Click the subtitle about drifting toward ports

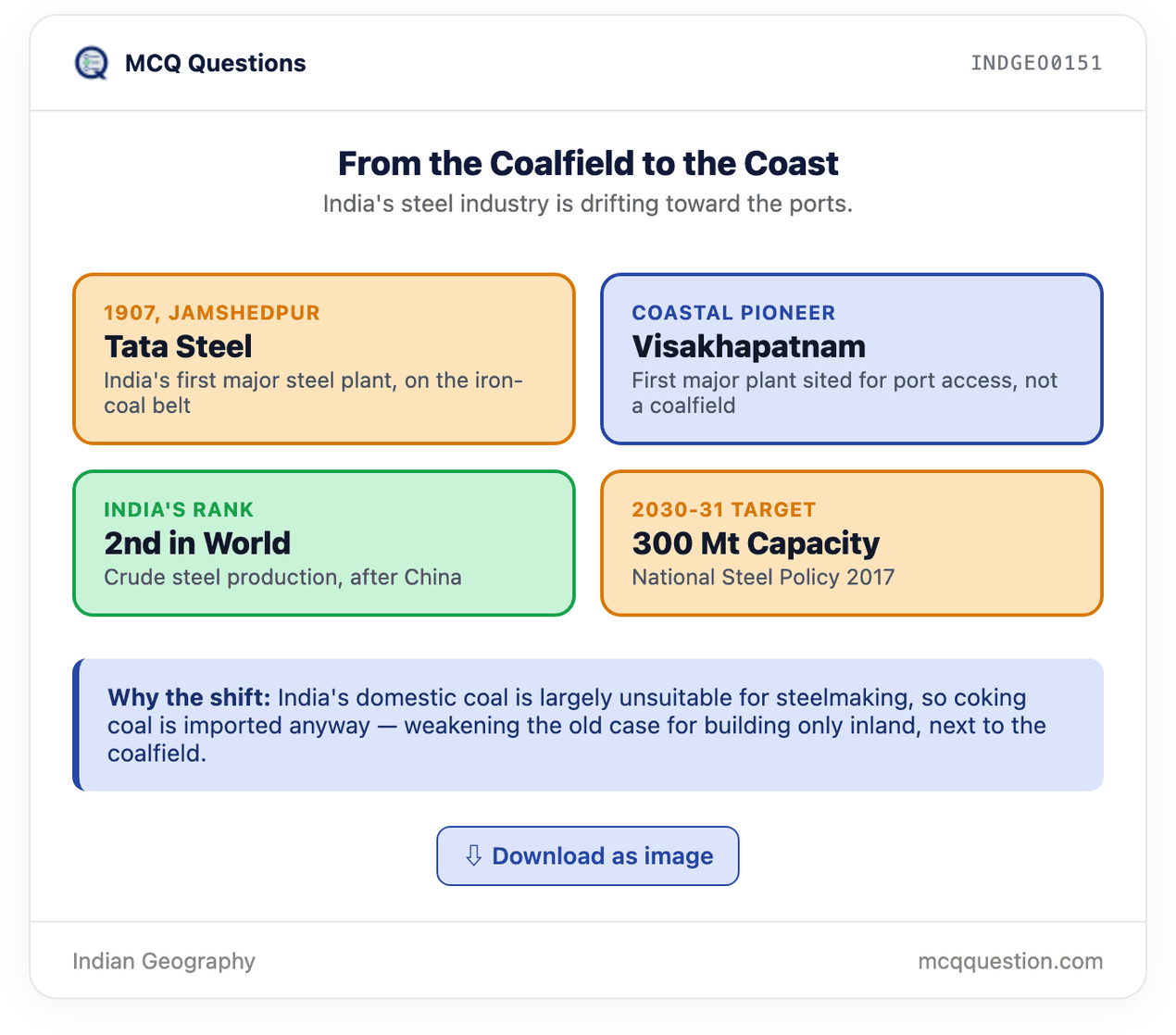coord(588,204)
